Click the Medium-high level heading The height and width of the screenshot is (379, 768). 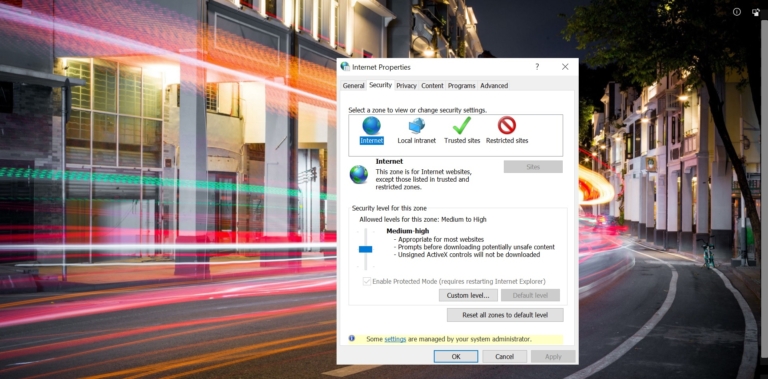pos(408,231)
